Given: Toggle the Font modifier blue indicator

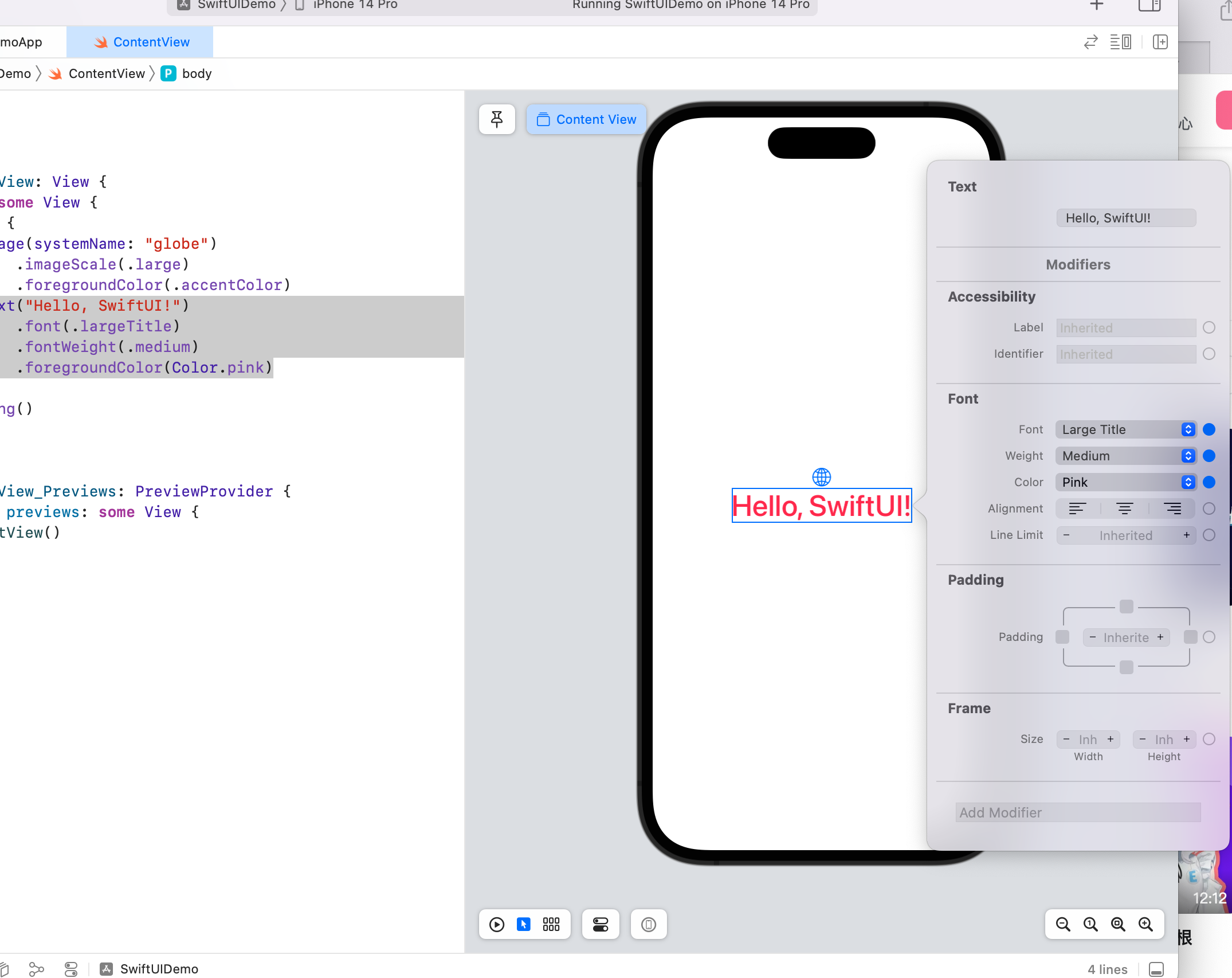Looking at the screenshot, I should pyautogui.click(x=1209, y=429).
